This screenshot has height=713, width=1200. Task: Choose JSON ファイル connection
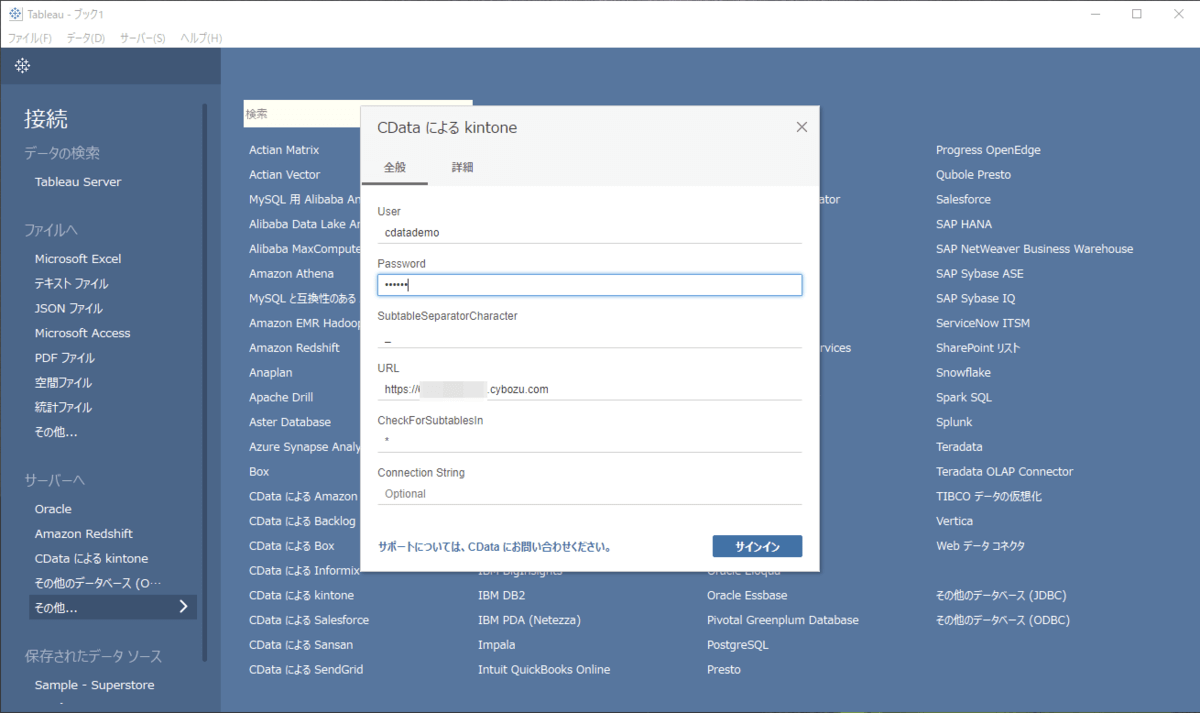(69, 309)
